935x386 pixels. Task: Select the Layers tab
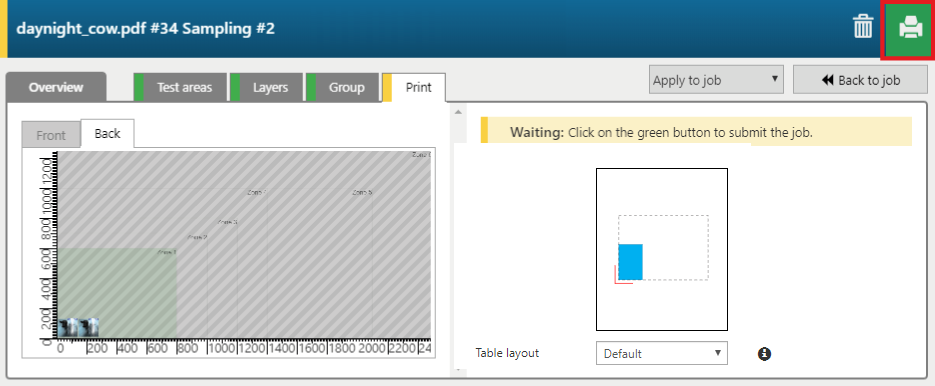(266, 88)
